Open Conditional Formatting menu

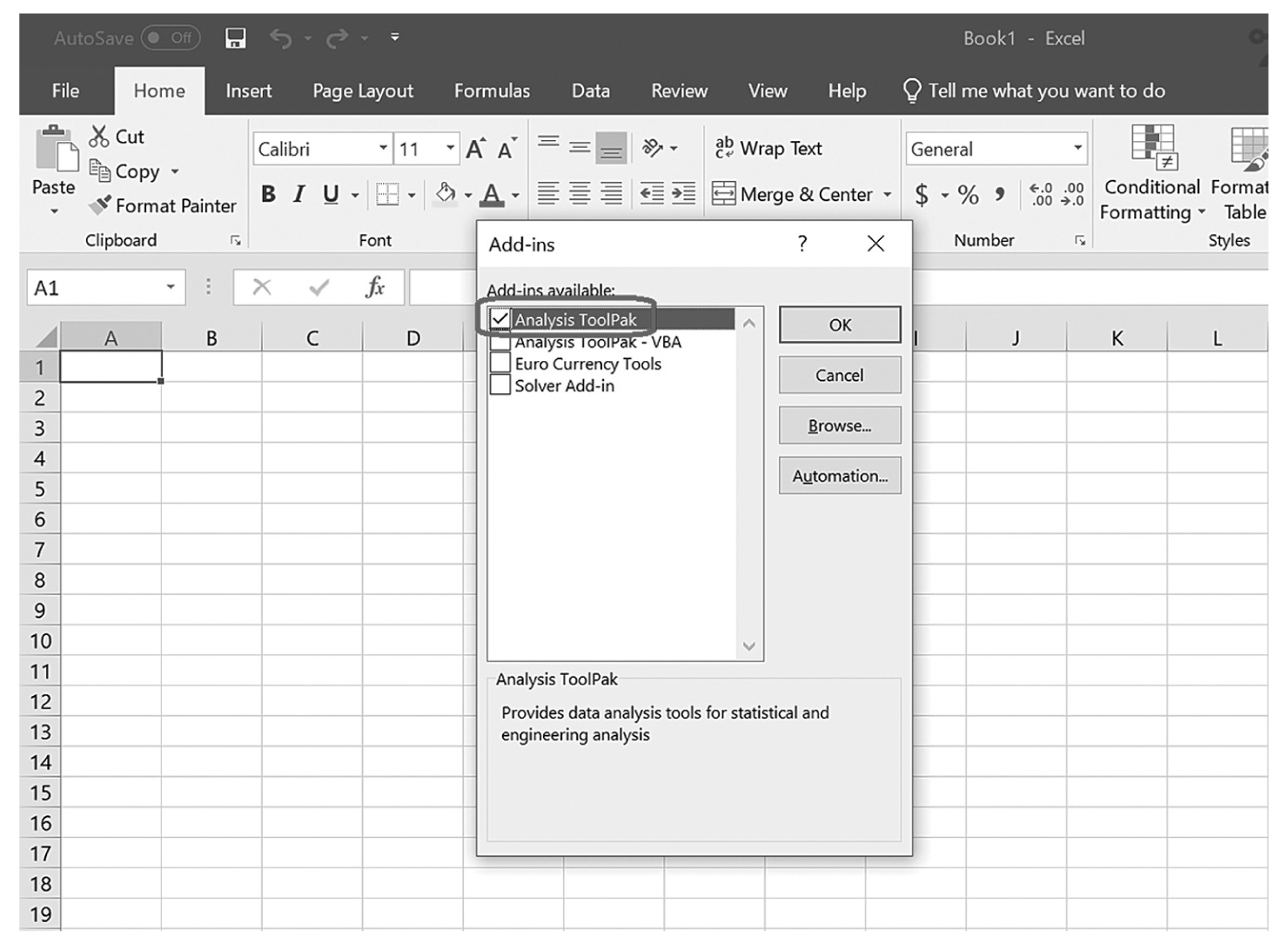1152,173
